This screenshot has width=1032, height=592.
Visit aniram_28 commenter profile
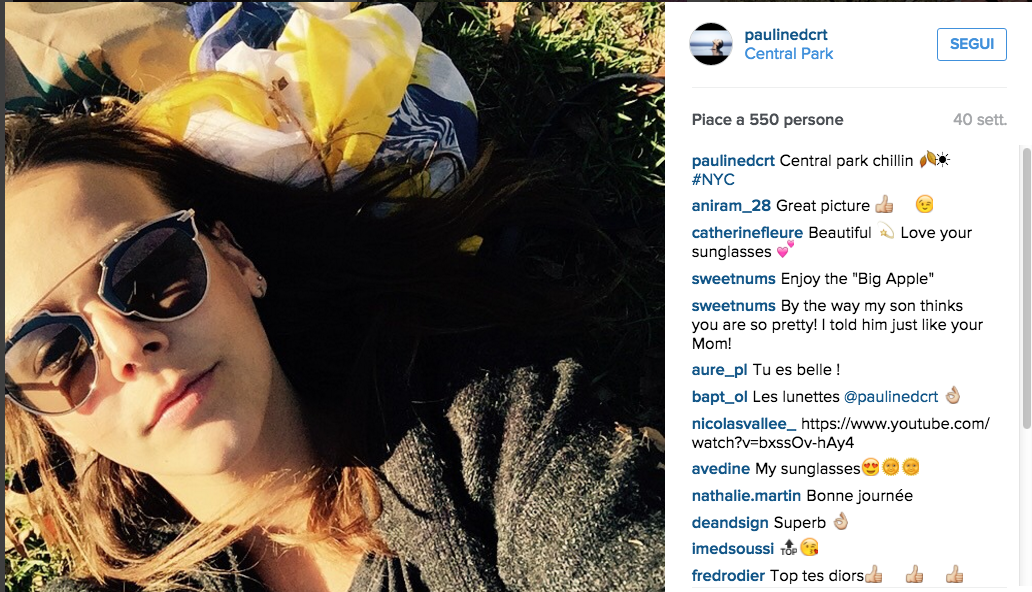[731, 206]
